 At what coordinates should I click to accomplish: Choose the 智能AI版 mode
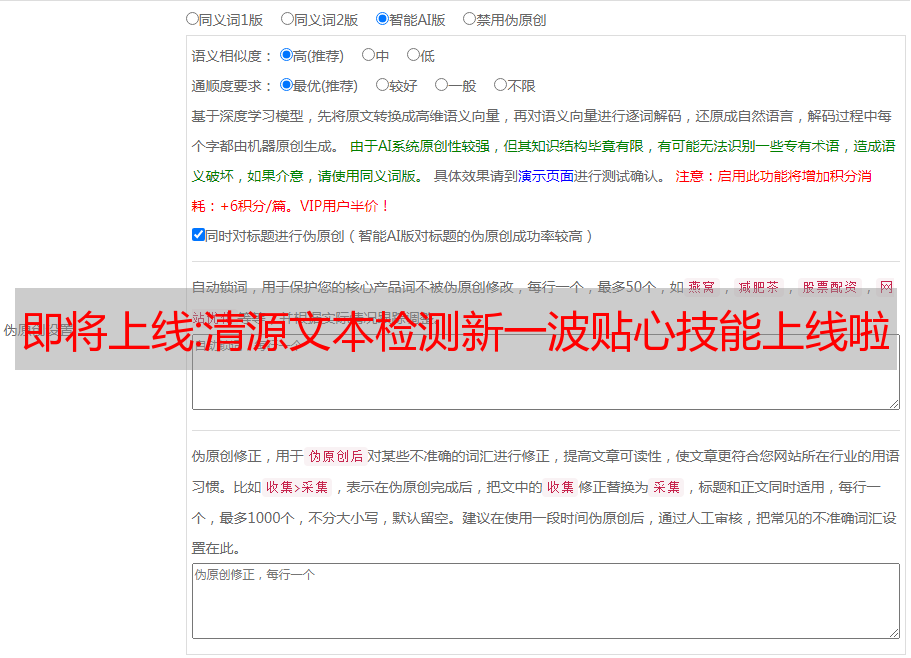tap(382, 18)
